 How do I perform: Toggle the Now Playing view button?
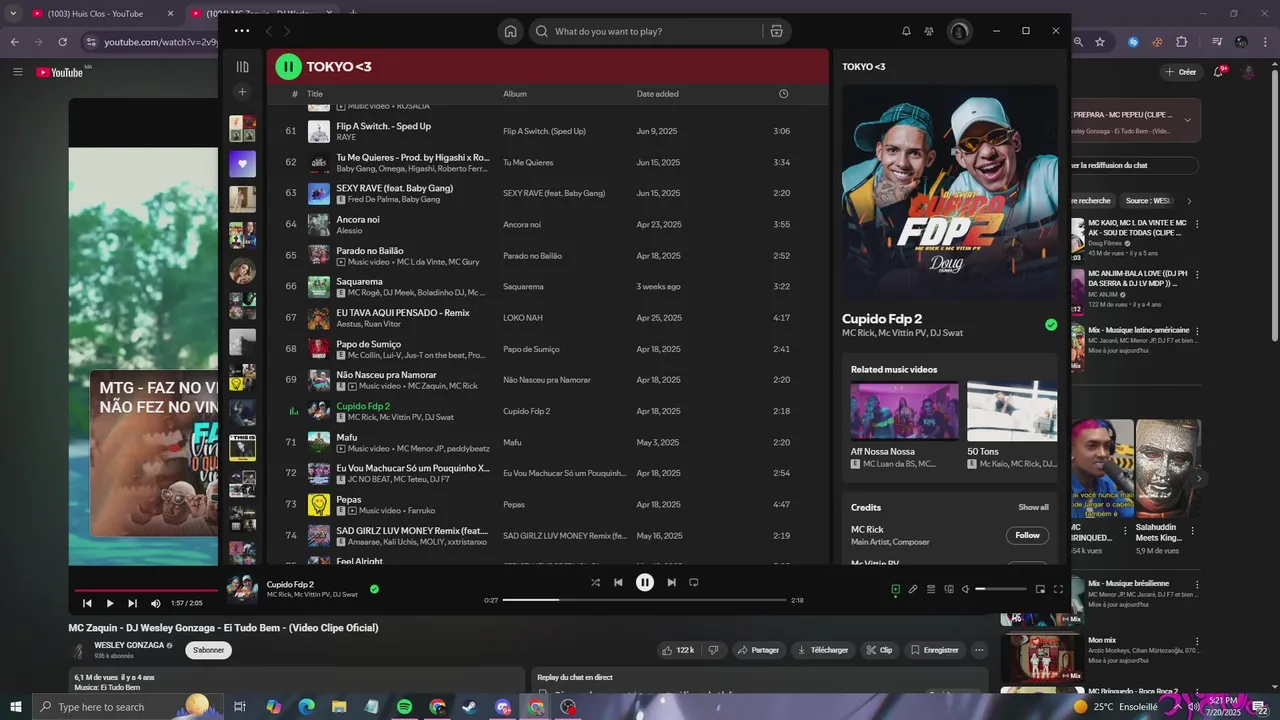(x=895, y=589)
